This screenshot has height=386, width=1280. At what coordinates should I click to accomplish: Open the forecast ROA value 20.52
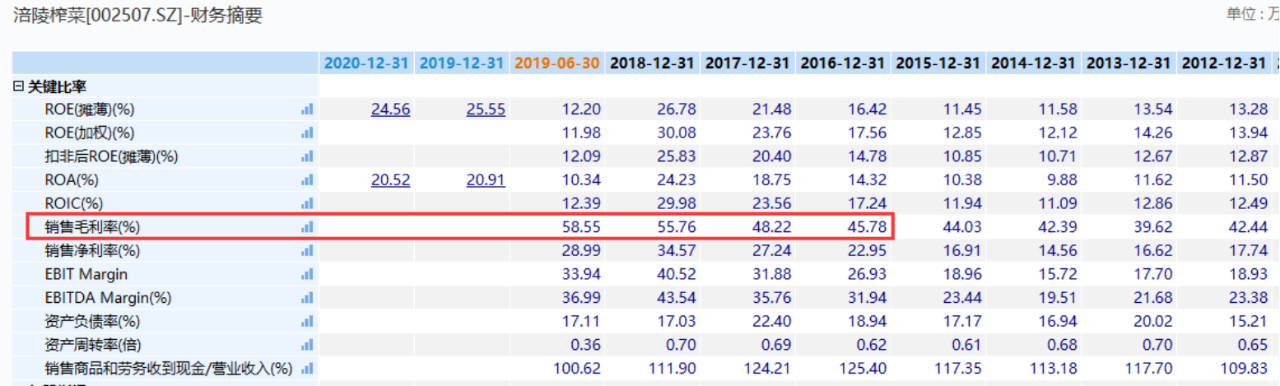click(390, 180)
